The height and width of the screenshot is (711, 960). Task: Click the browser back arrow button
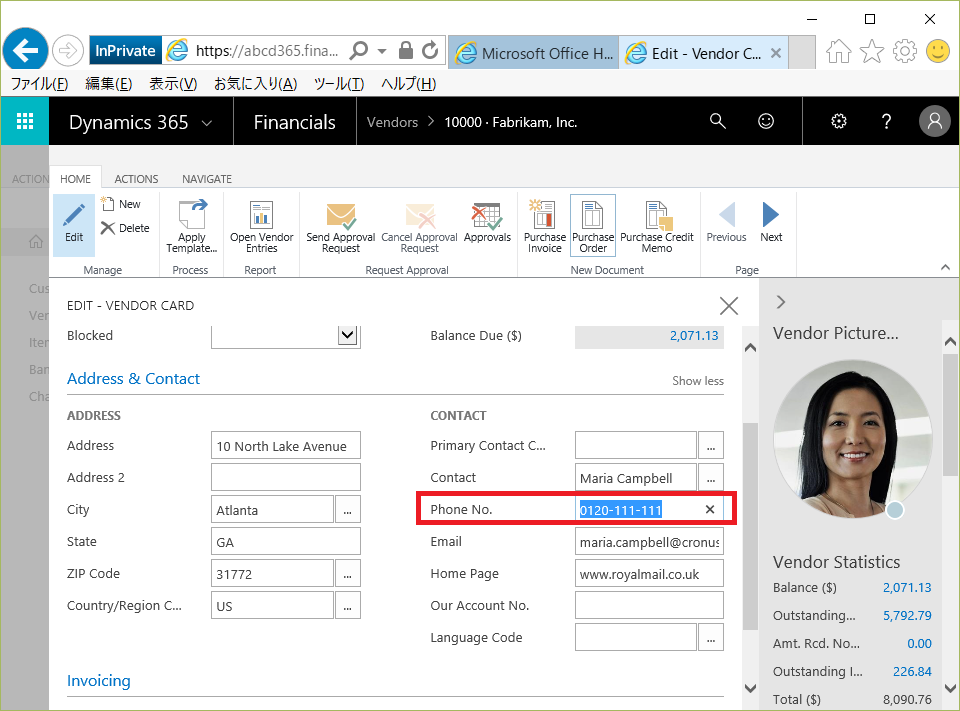click(x=25, y=50)
